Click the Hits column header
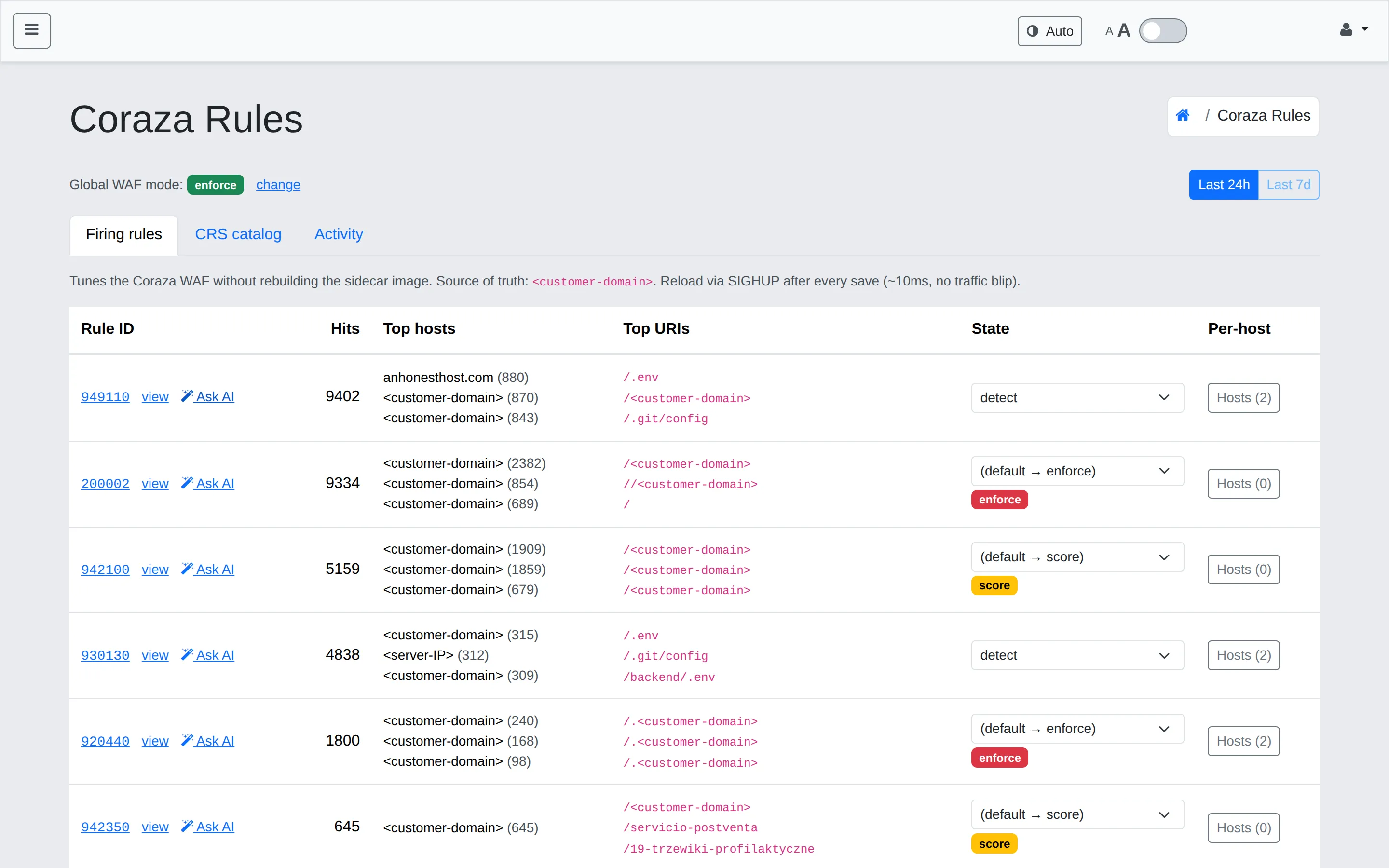 click(345, 329)
